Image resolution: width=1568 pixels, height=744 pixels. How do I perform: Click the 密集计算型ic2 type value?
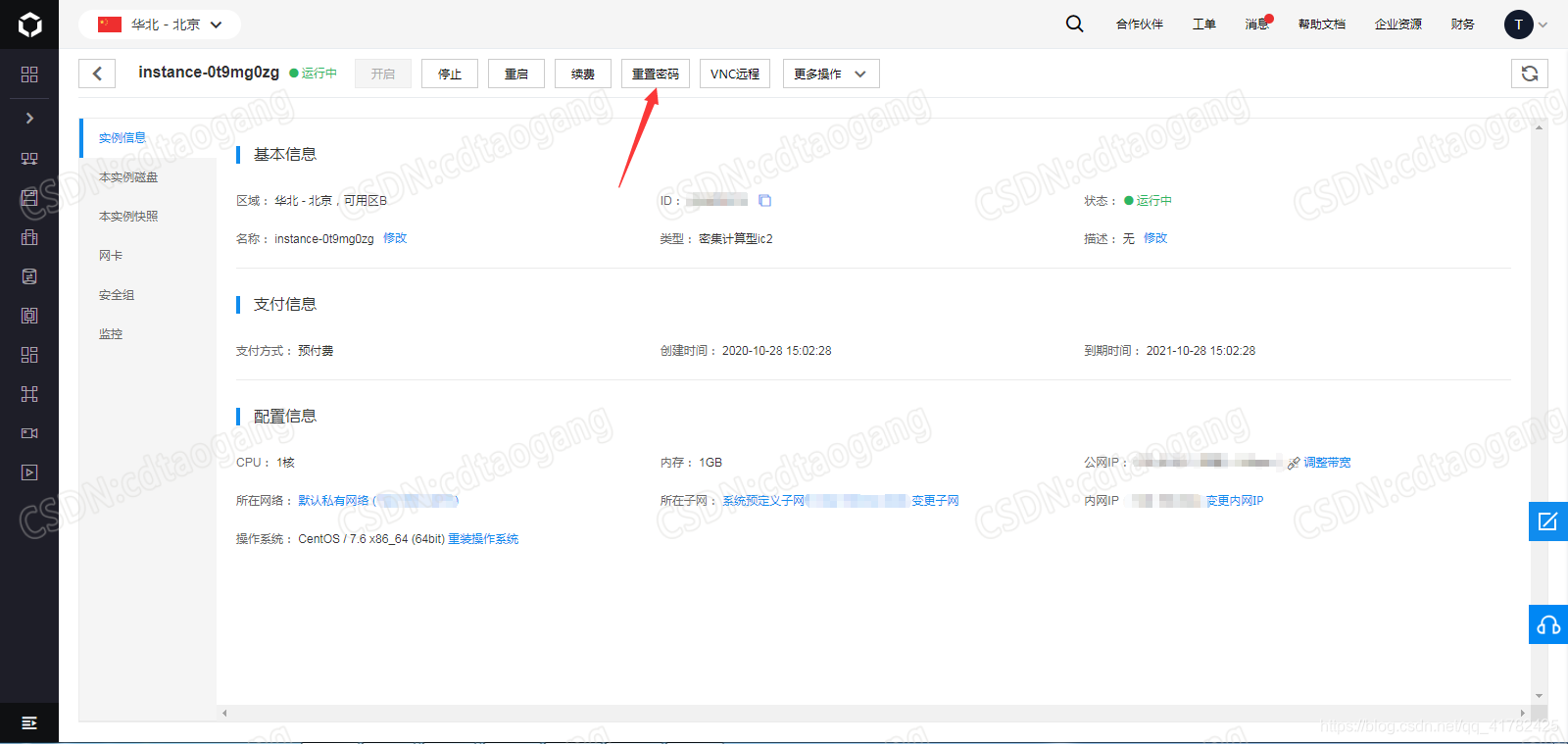pyautogui.click(x=735, y=239)
